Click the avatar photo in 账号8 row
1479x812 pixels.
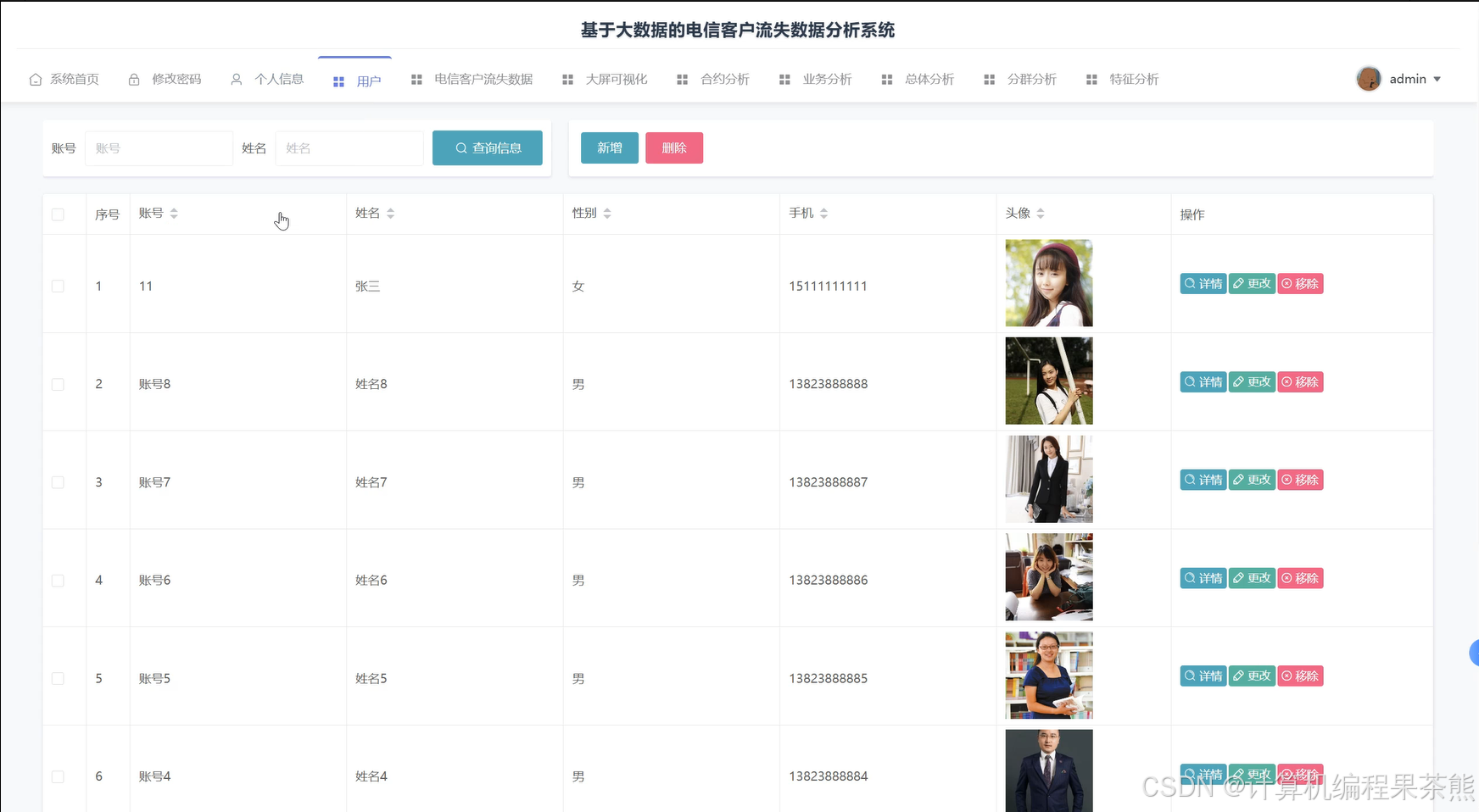click(x=1049, y=381)
